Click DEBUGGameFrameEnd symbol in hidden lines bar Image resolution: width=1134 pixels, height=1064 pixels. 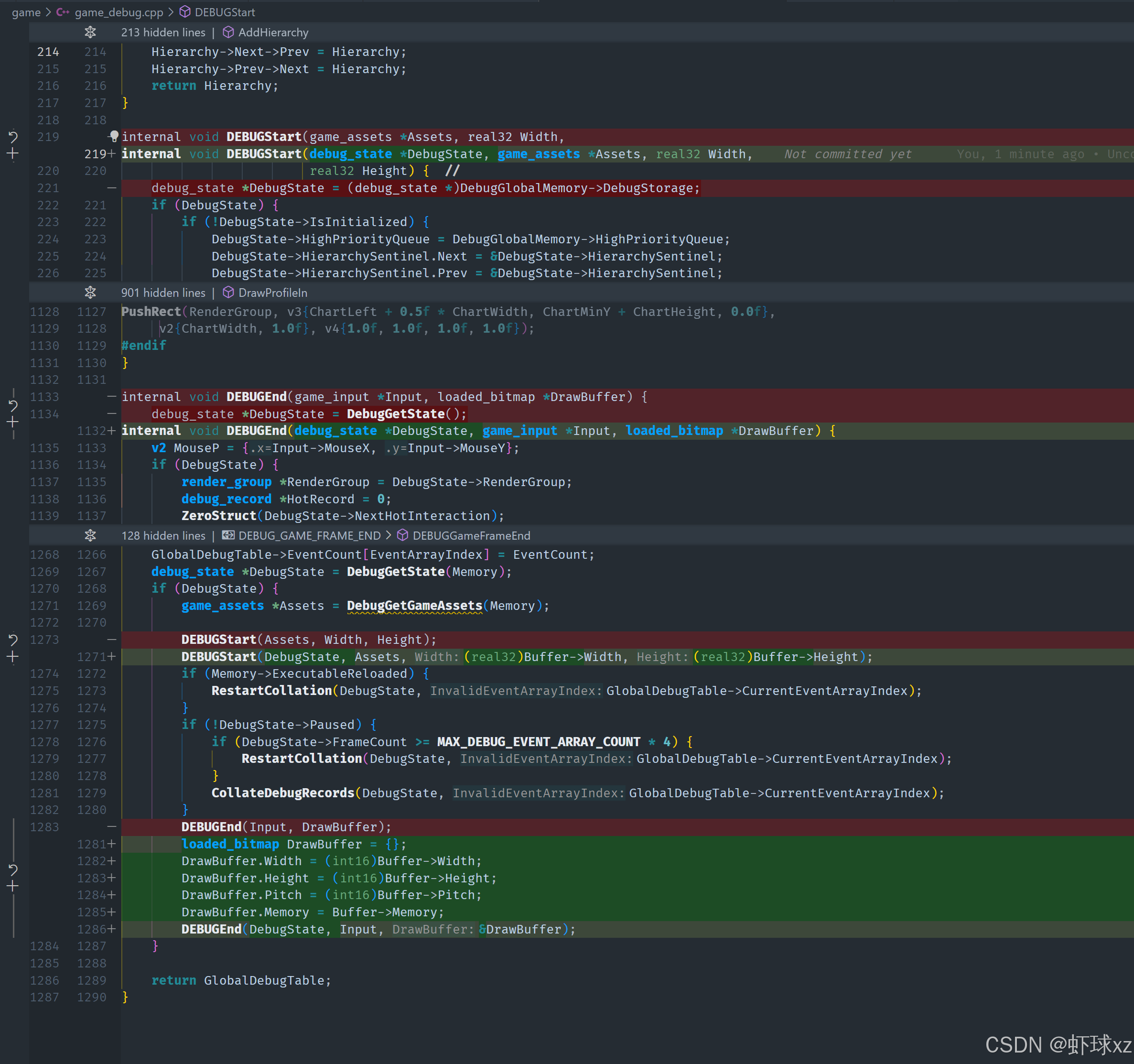tap(471, 536)
